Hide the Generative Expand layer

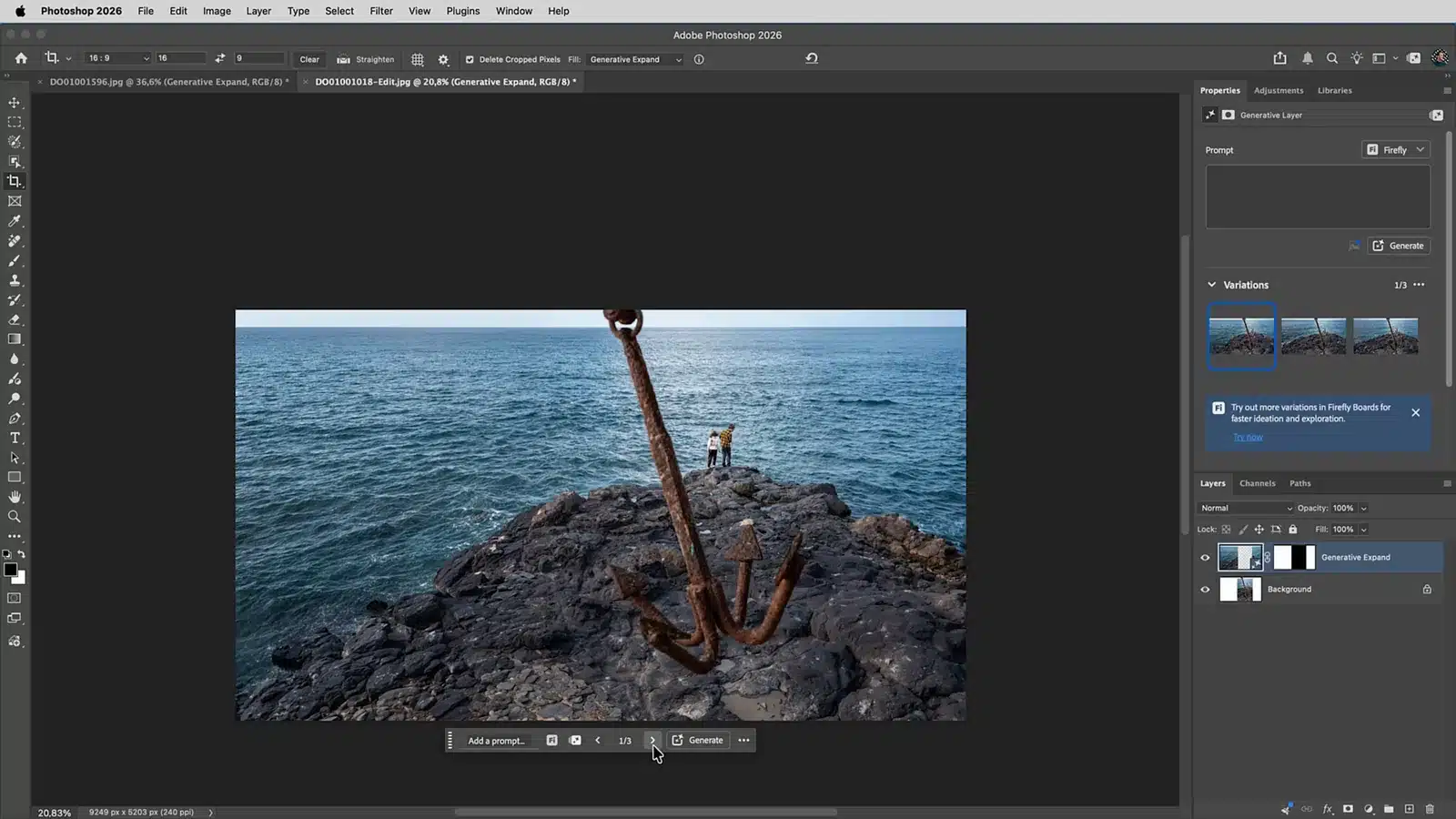click(1205, 558)
